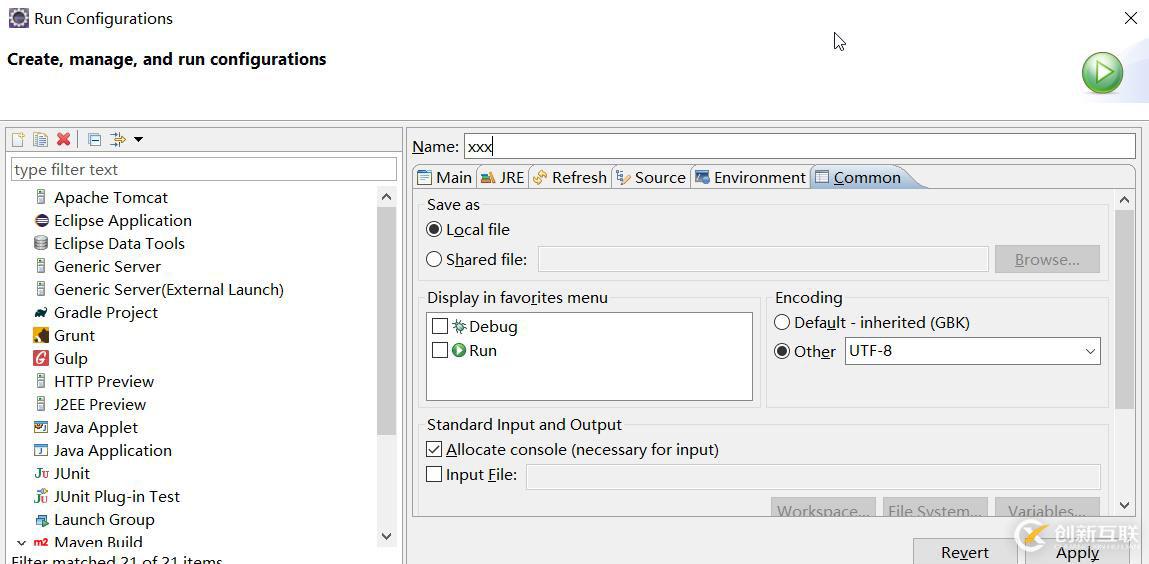Screen dimensions: 1149x564
Task: Click the type filter text box
Action: [204, 169]
